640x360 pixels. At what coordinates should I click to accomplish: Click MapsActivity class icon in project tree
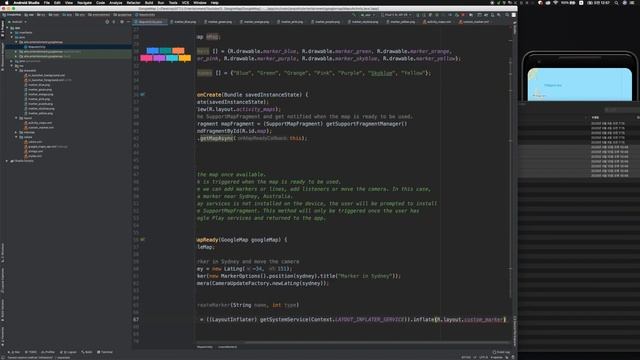(26, 47)
